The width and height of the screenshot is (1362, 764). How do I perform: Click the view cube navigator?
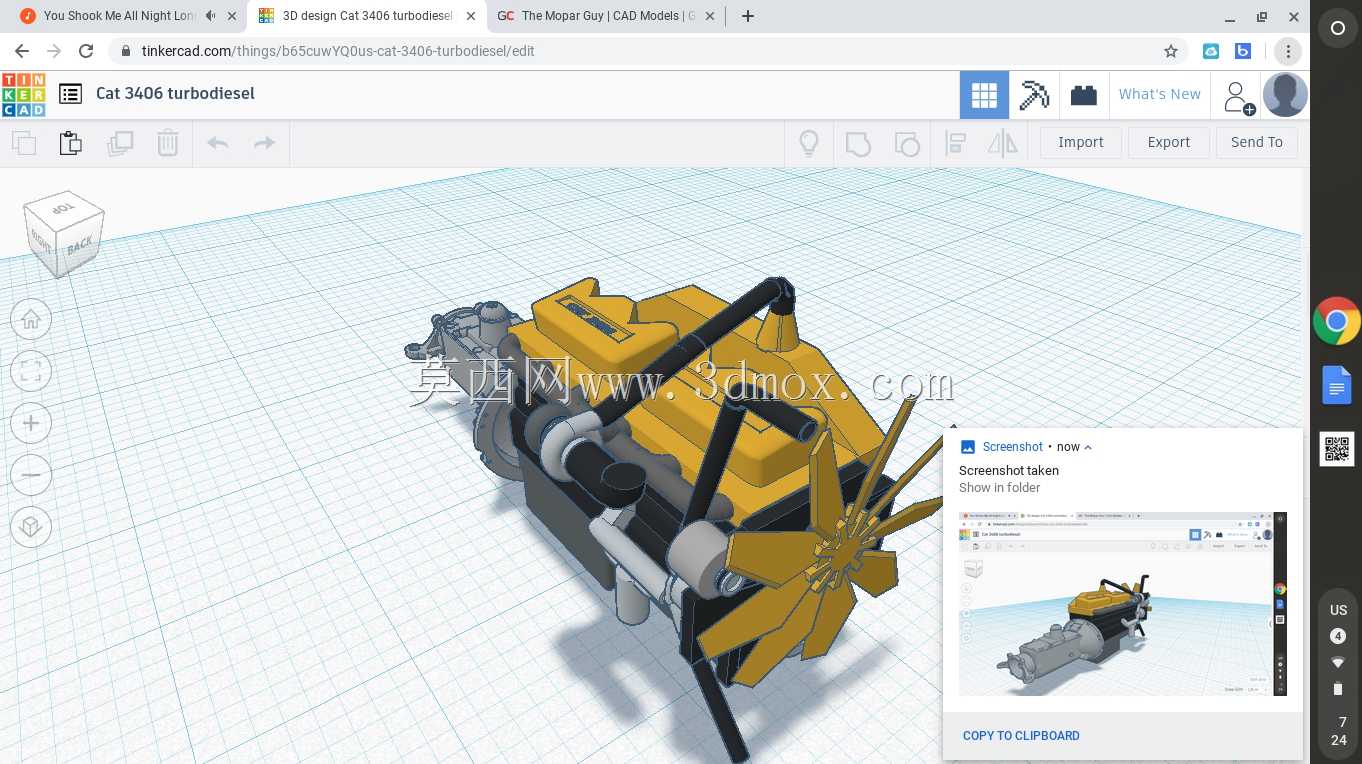coord(63,235)
